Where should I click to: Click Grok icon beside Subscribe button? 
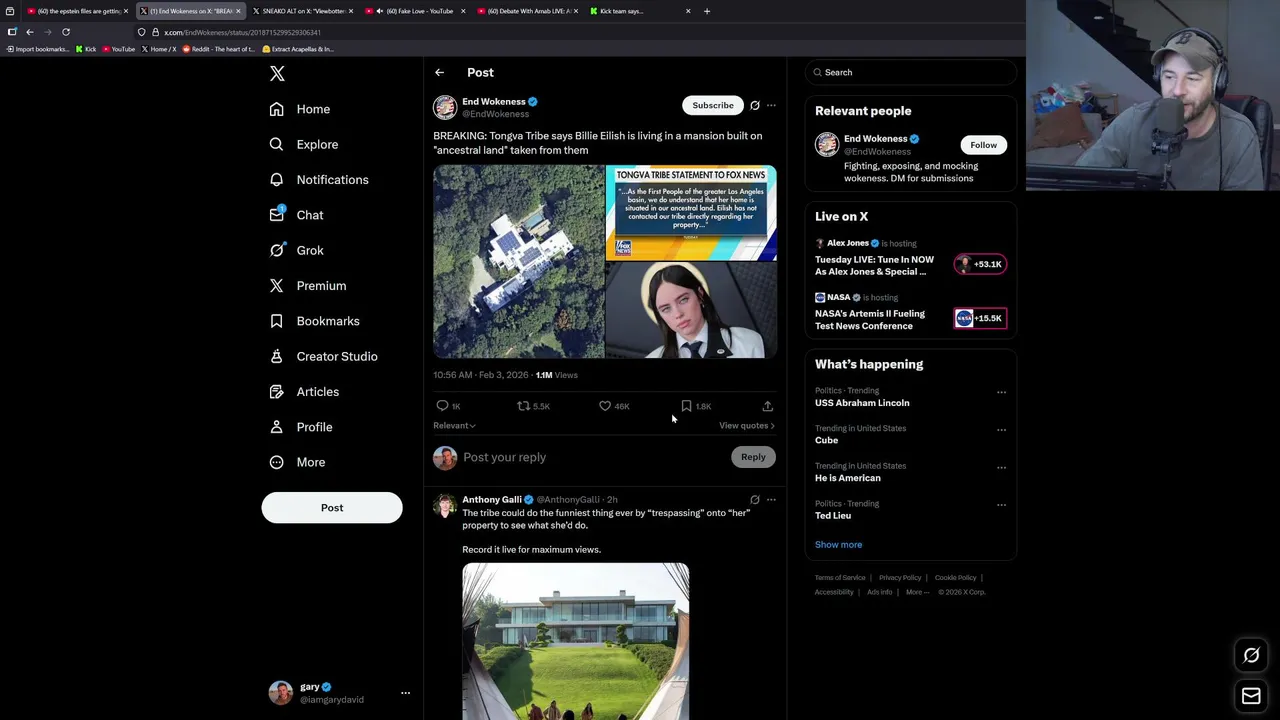[x=755, y=105]
